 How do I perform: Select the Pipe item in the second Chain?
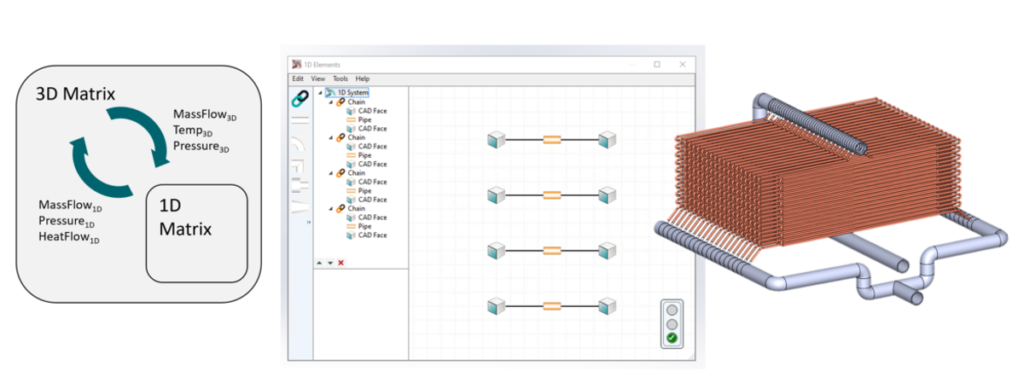359,155
